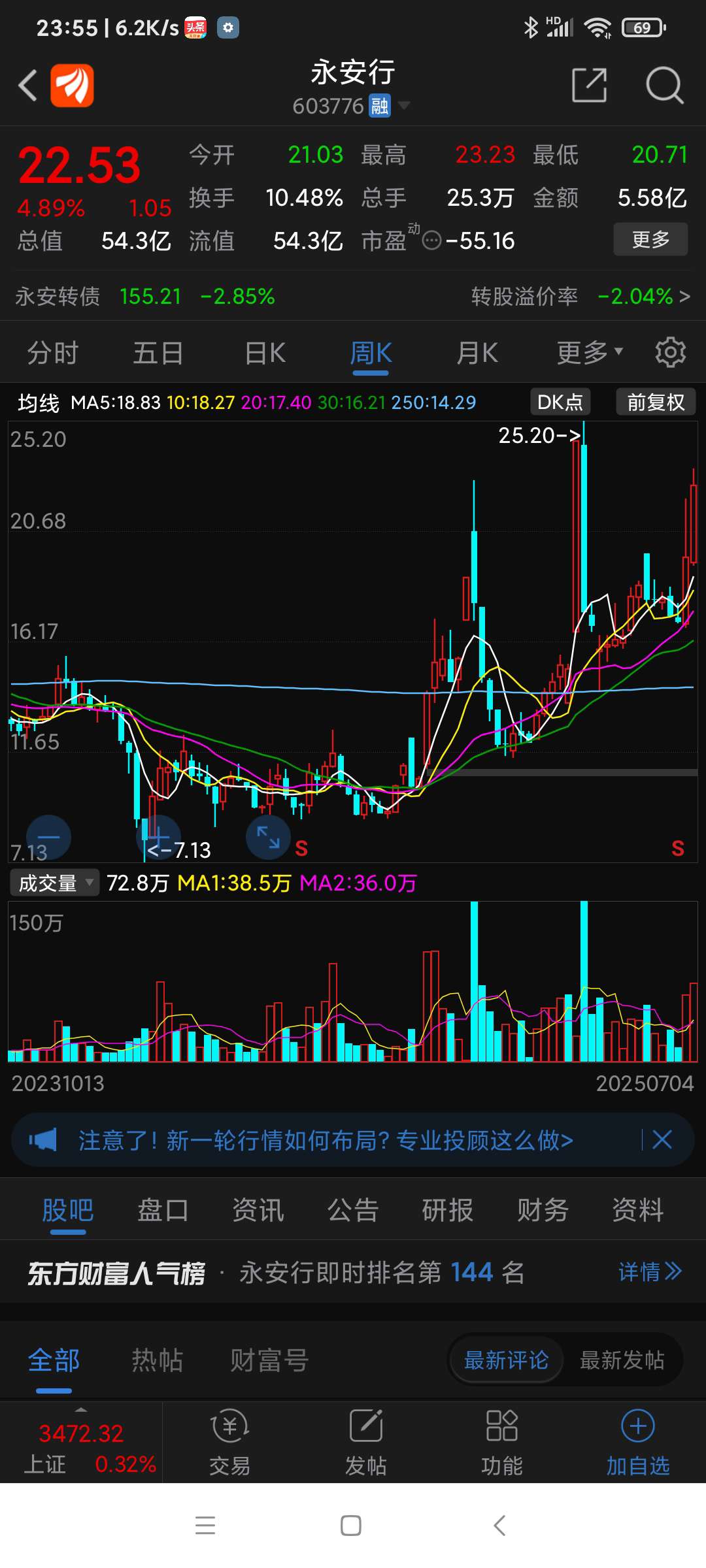Tap the blue 融 margin badge
706x1568 pixels.
pyautogui.click(x=379, y=105)
